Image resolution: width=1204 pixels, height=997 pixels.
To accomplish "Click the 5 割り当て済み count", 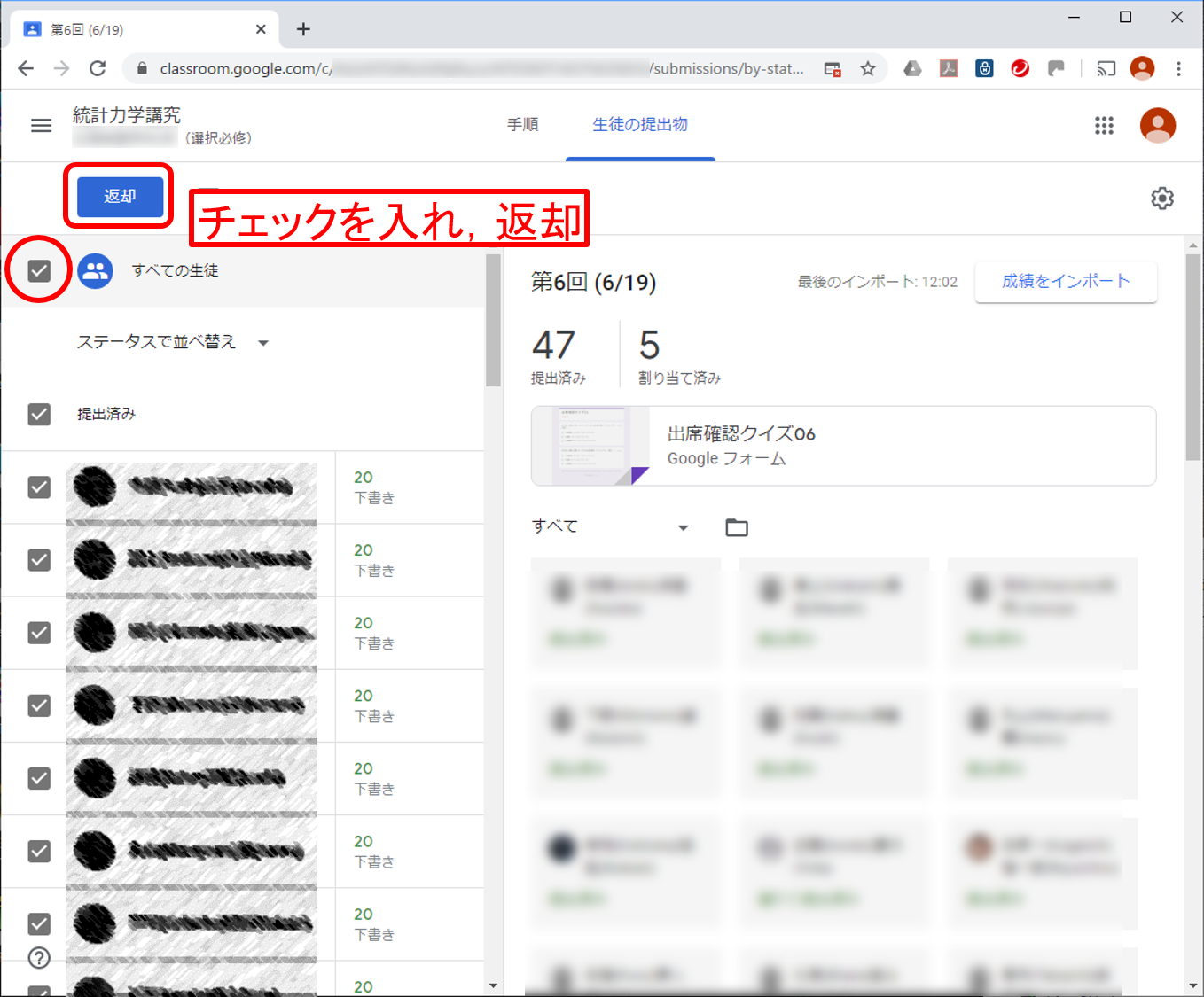I will pos(679,355).
